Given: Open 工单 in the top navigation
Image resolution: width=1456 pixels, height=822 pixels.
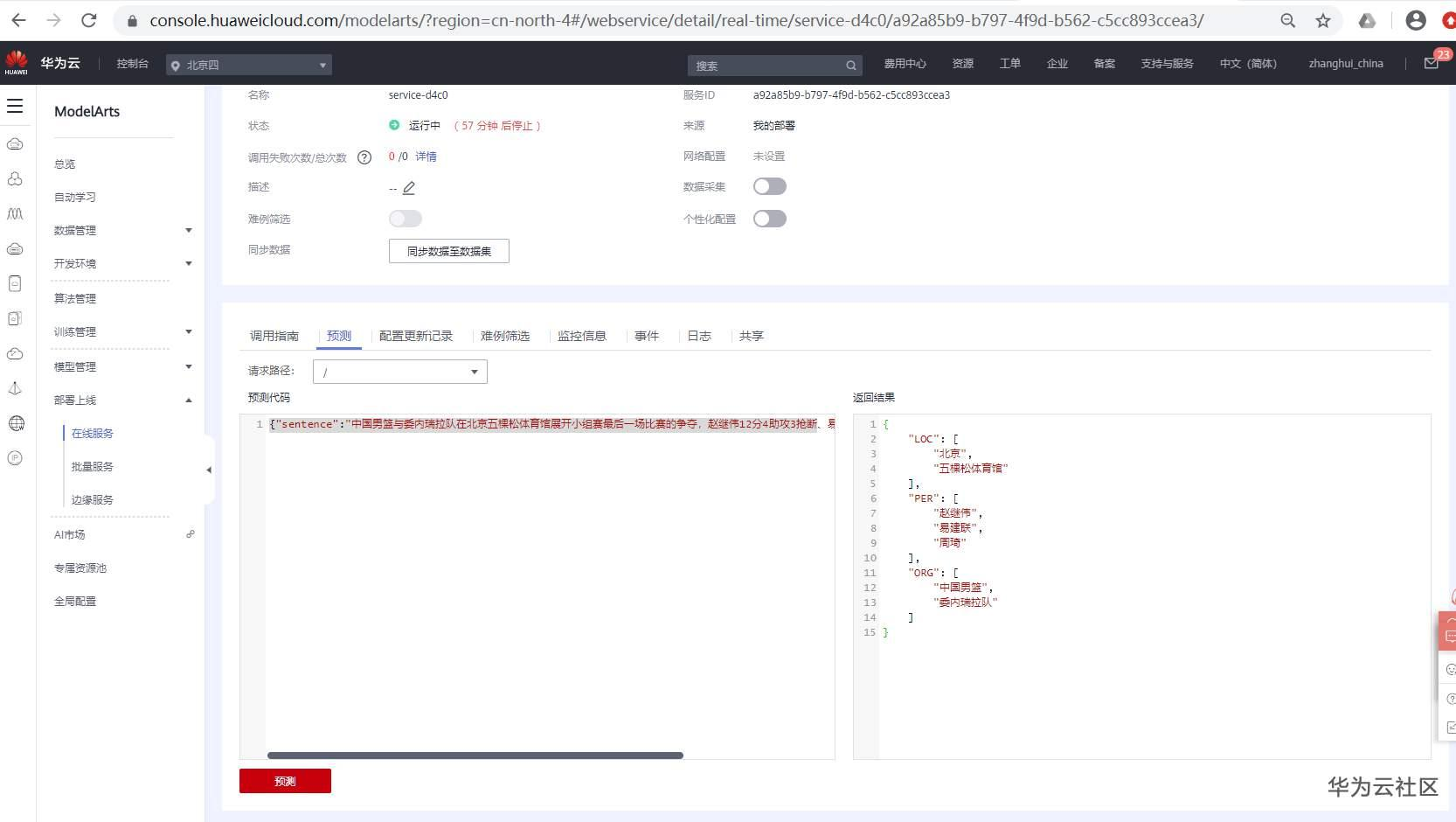Looking at the screenshot, I should pyautogui.click(x=1010, y=64).
